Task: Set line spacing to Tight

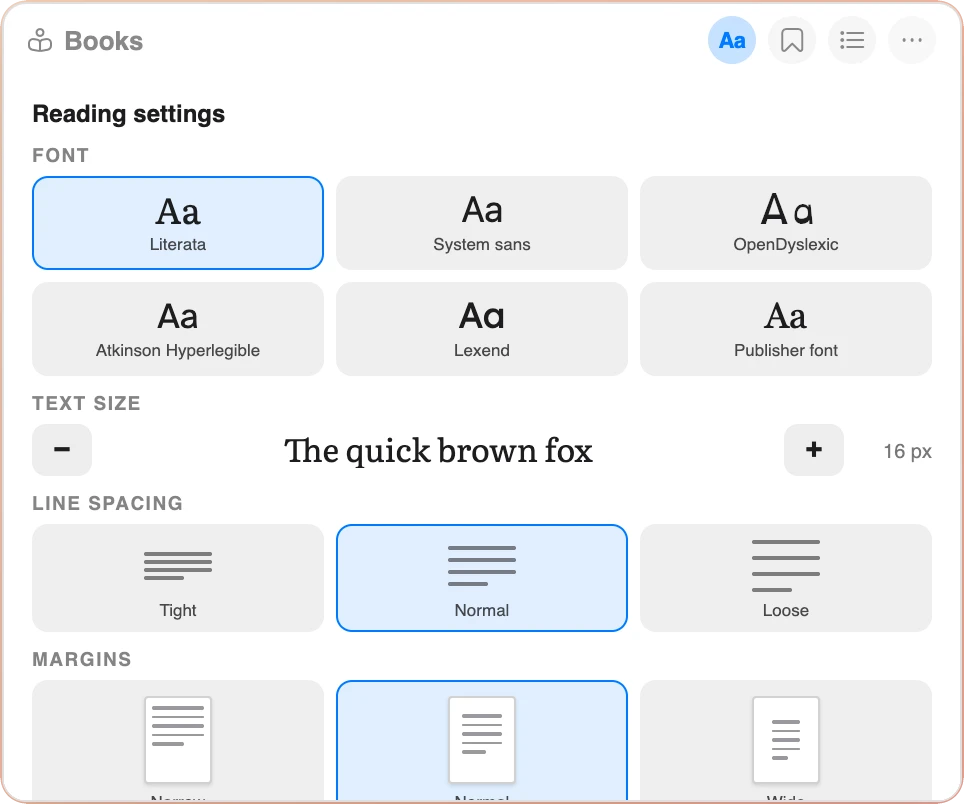Action: [178, 578]
